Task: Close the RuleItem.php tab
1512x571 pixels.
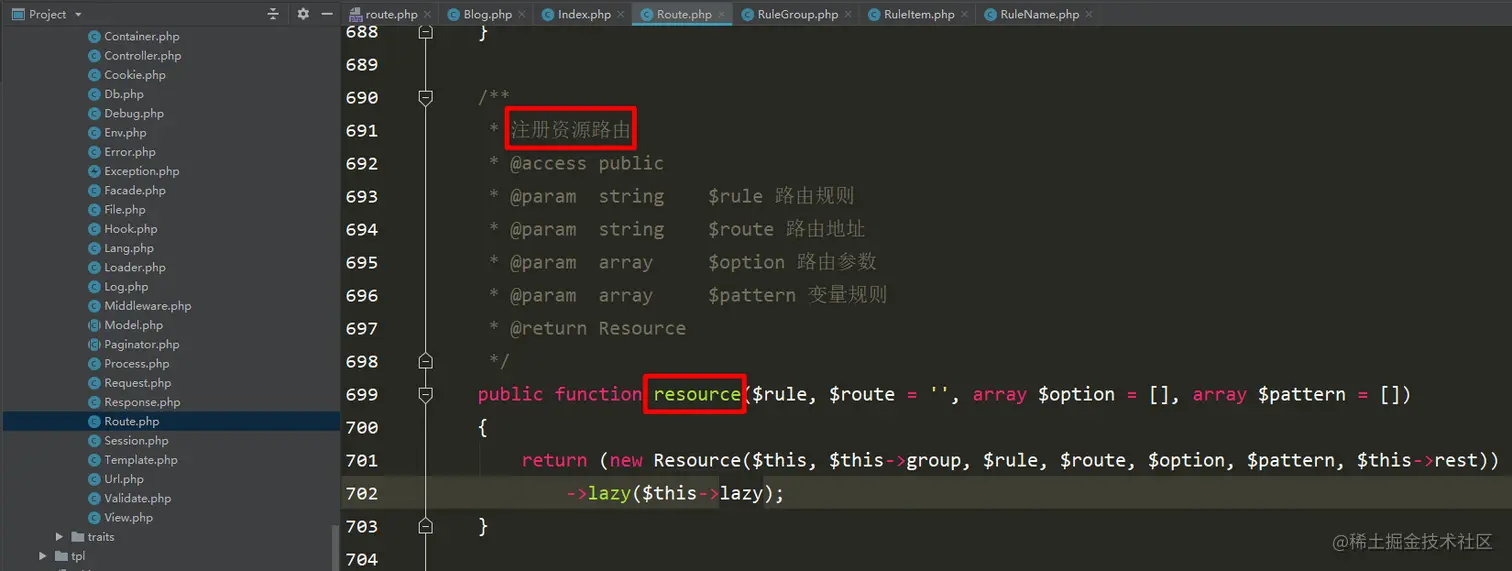Action: click(964, 15)
